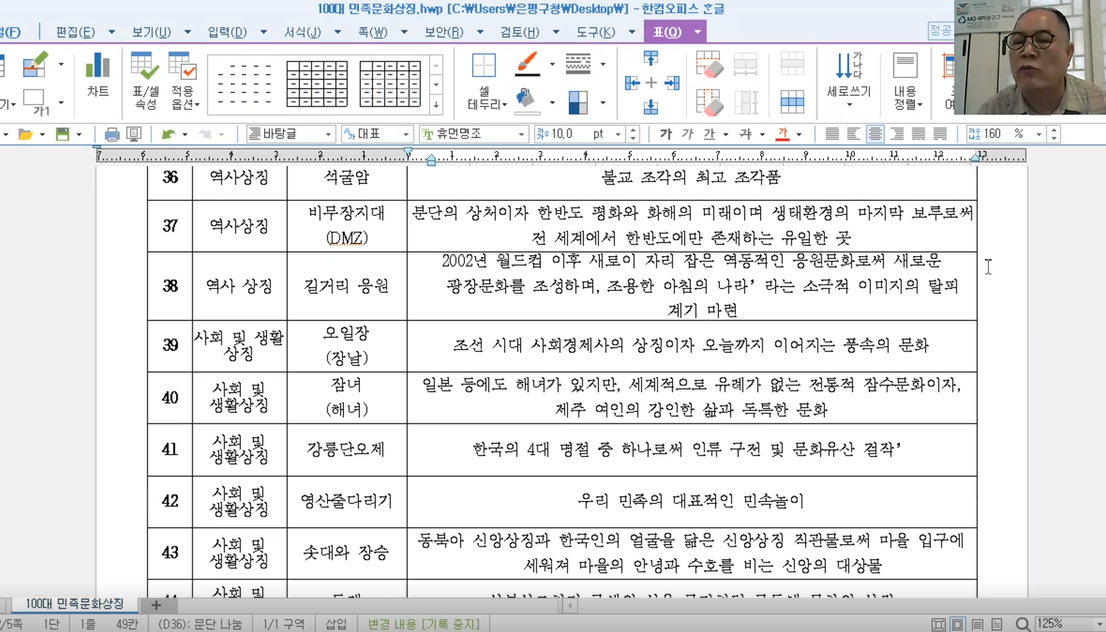Add a new document tab with plus
This screenshot has width=1106, height=632.
[156, 605]
